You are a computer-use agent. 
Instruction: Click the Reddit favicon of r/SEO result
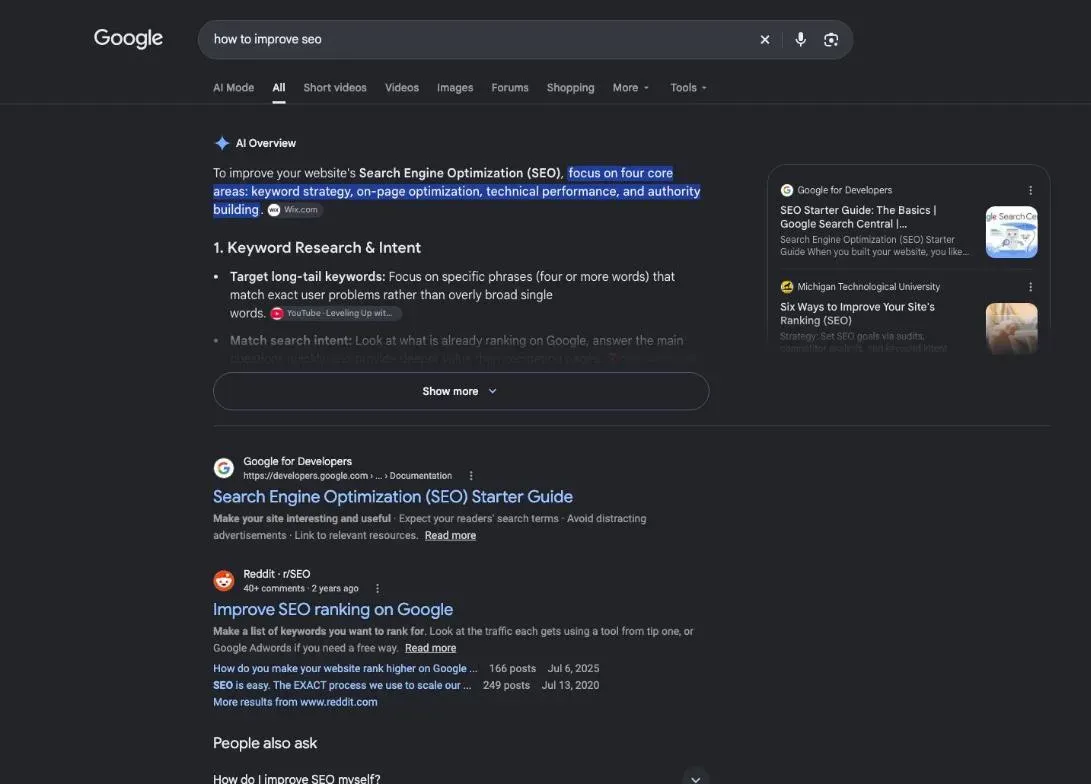point(223,580)
